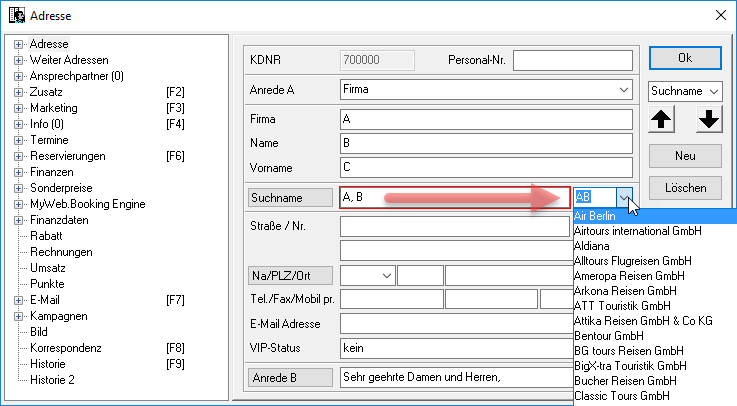Select Rechnungen in the tree
This screenshot has width=737, height=406.
[61, 252]
